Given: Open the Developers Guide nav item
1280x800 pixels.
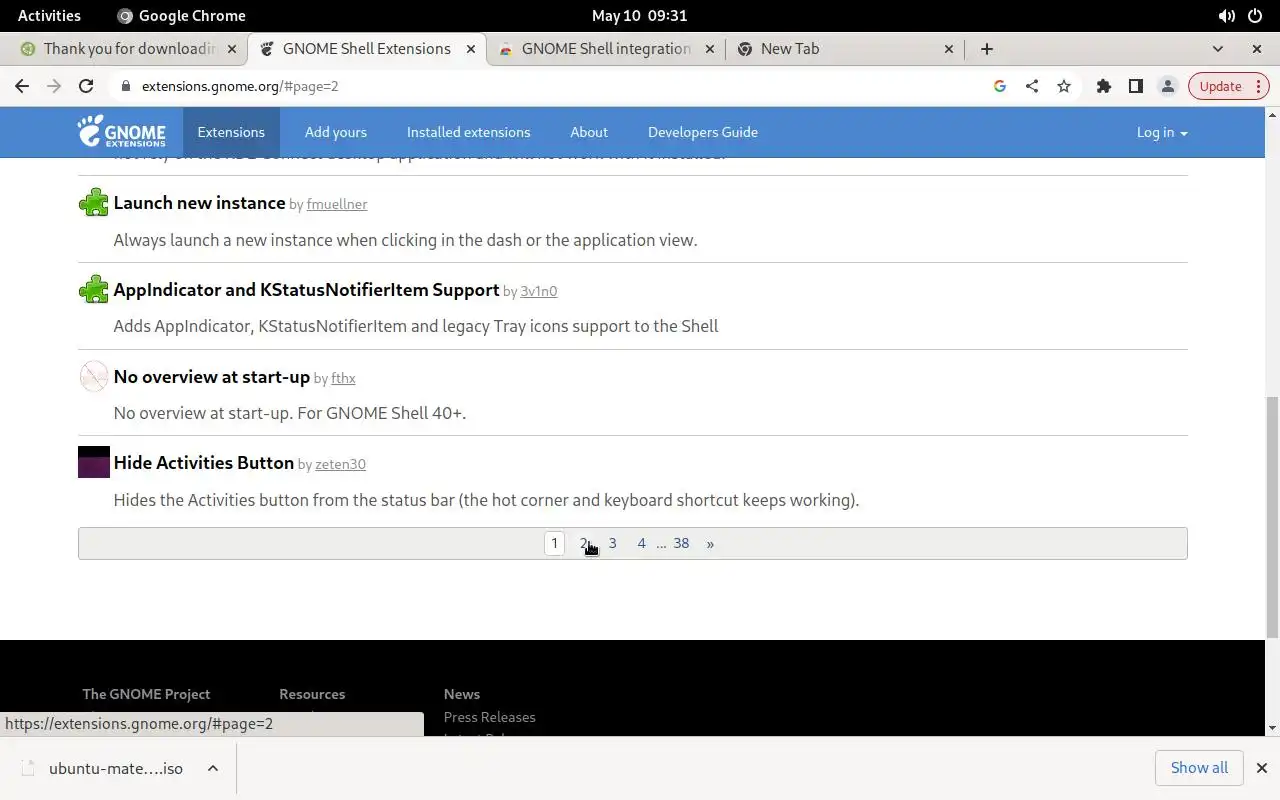Looking at the screenshot, I should [x=703, y=132].
